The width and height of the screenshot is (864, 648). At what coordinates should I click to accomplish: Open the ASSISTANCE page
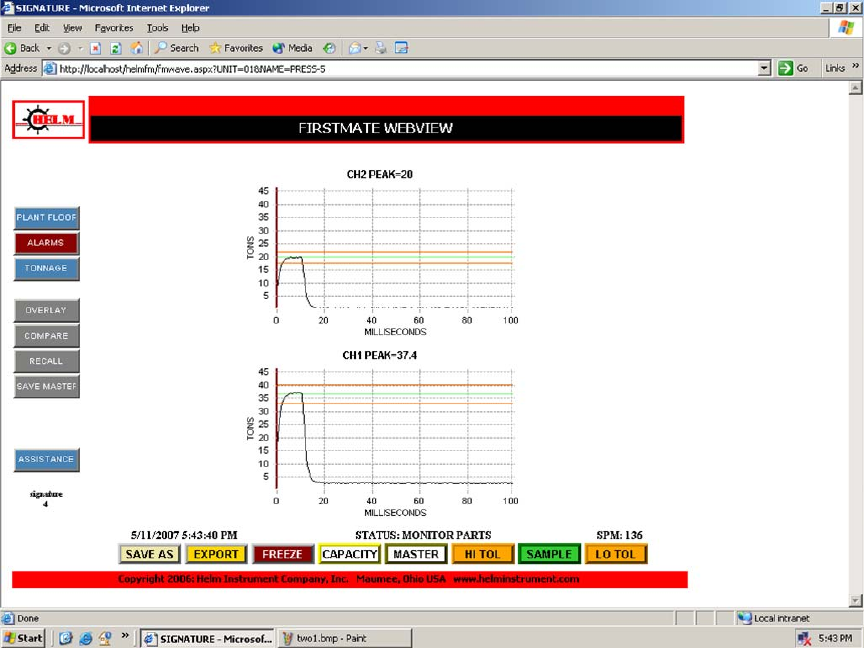[x=46, y=459]
